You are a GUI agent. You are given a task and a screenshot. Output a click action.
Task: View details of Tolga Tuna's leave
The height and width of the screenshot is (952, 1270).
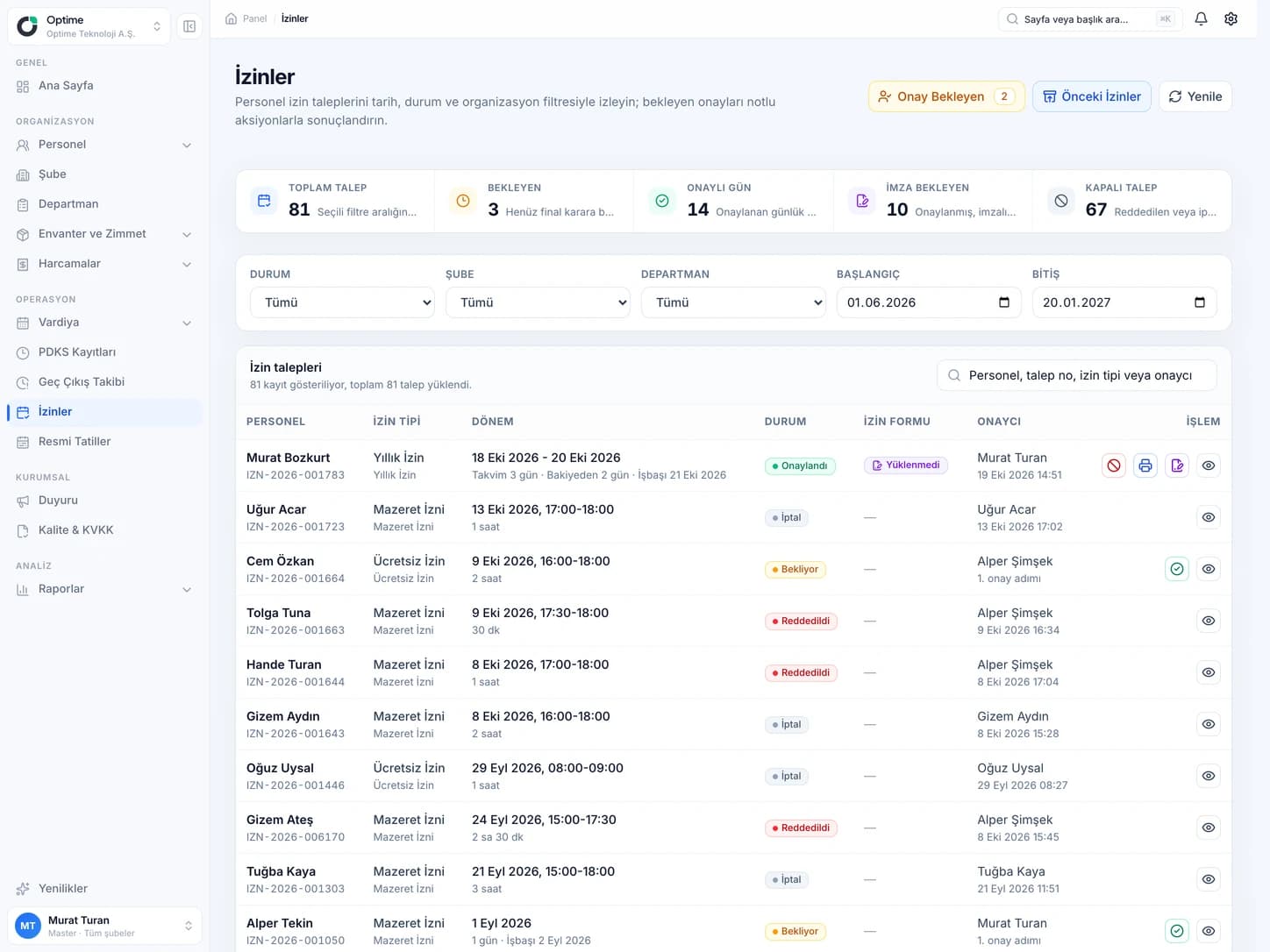coord(1209,621)
